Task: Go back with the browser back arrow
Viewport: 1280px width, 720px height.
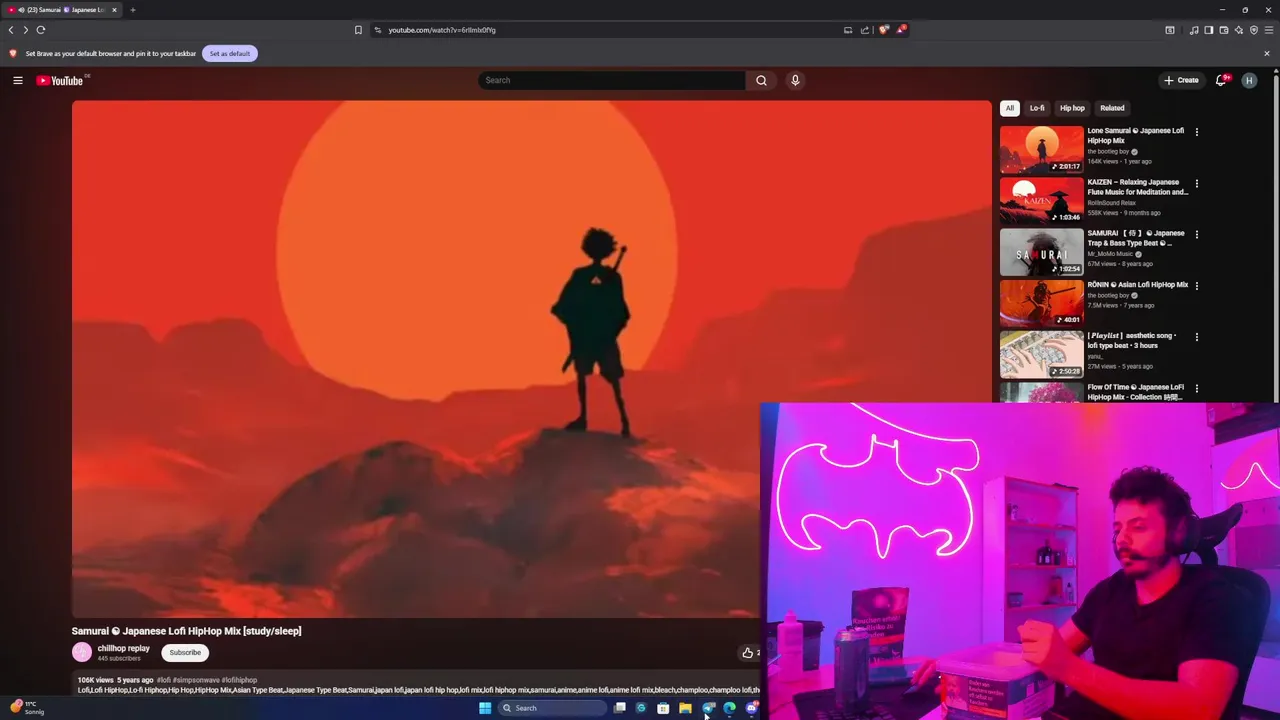Action: [11, 30]
